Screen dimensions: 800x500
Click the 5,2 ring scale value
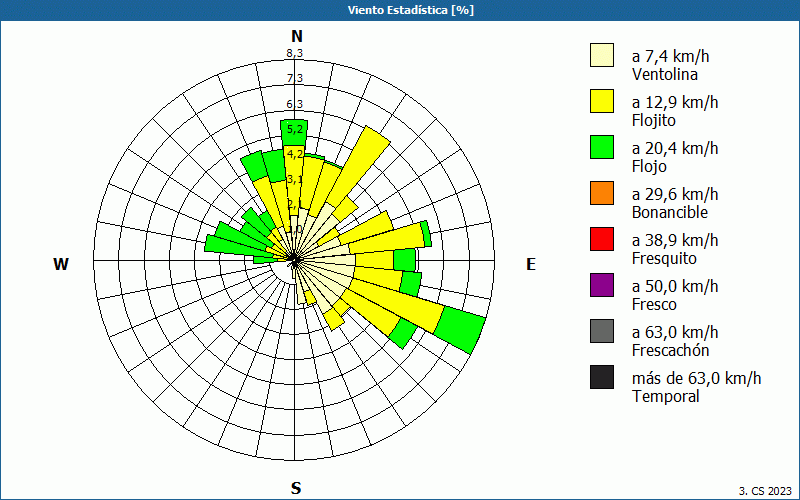point(294,129)
